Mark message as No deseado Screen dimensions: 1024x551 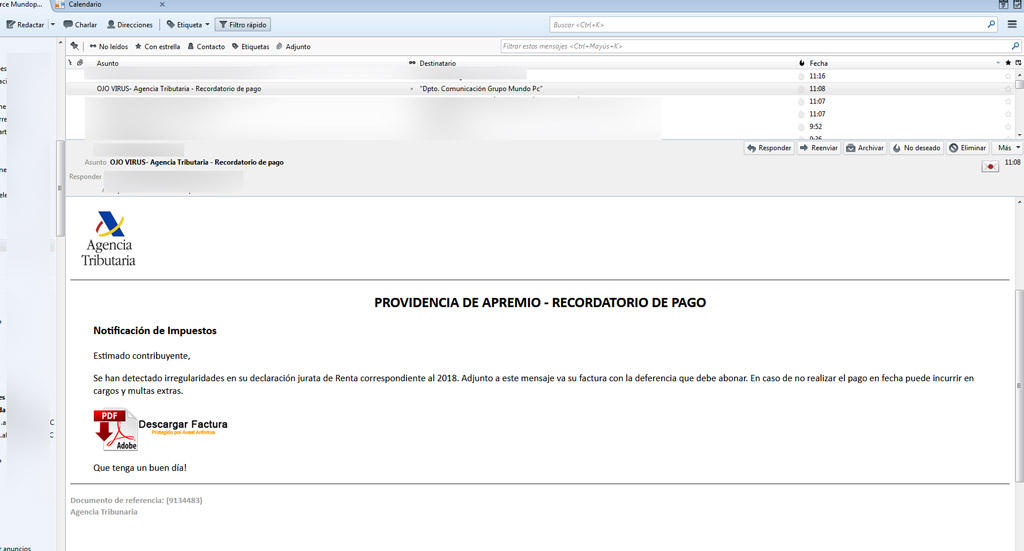[916, 148]
